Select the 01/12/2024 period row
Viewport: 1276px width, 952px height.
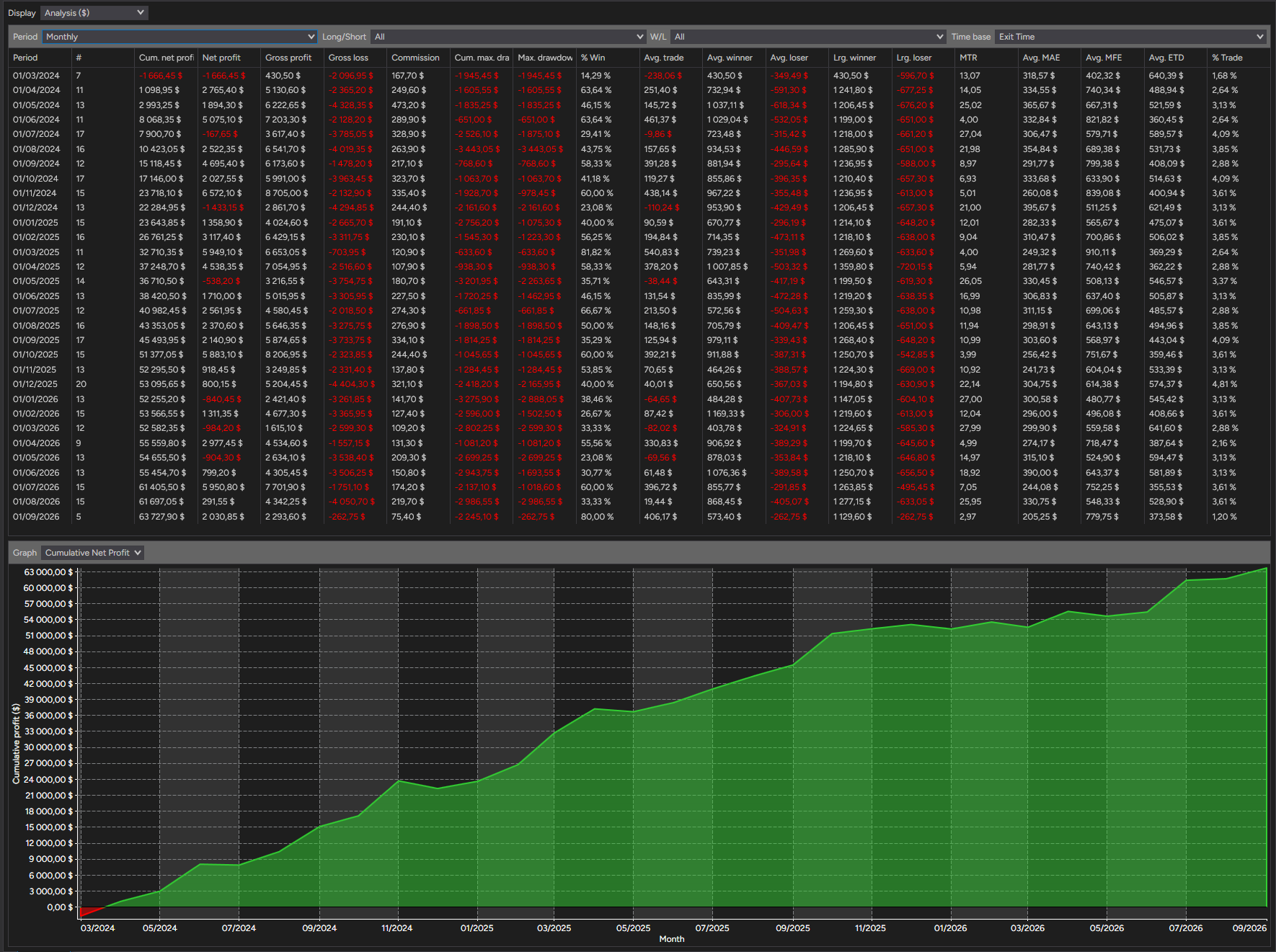point(639,208)
